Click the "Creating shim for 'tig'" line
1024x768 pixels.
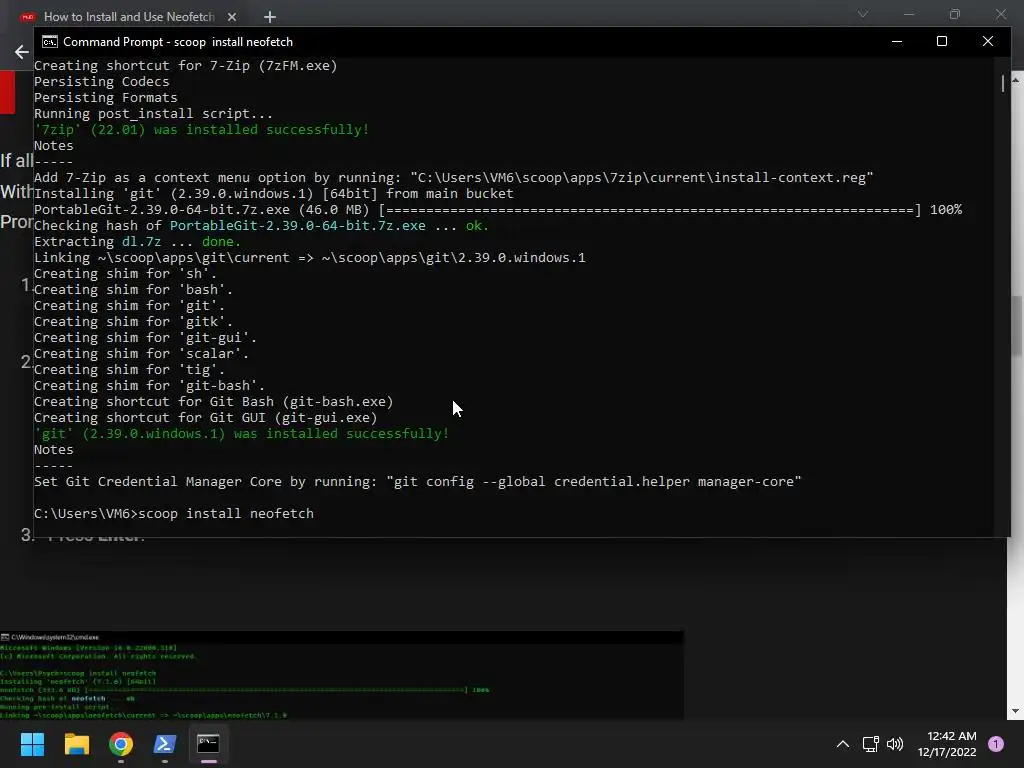coord(129,370)
